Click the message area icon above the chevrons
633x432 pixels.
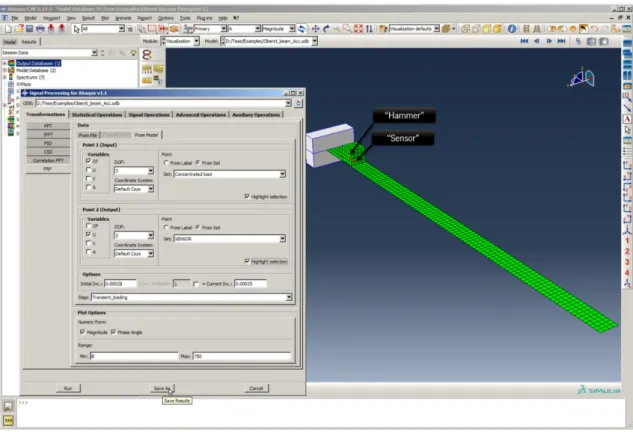tap(8, 406)
